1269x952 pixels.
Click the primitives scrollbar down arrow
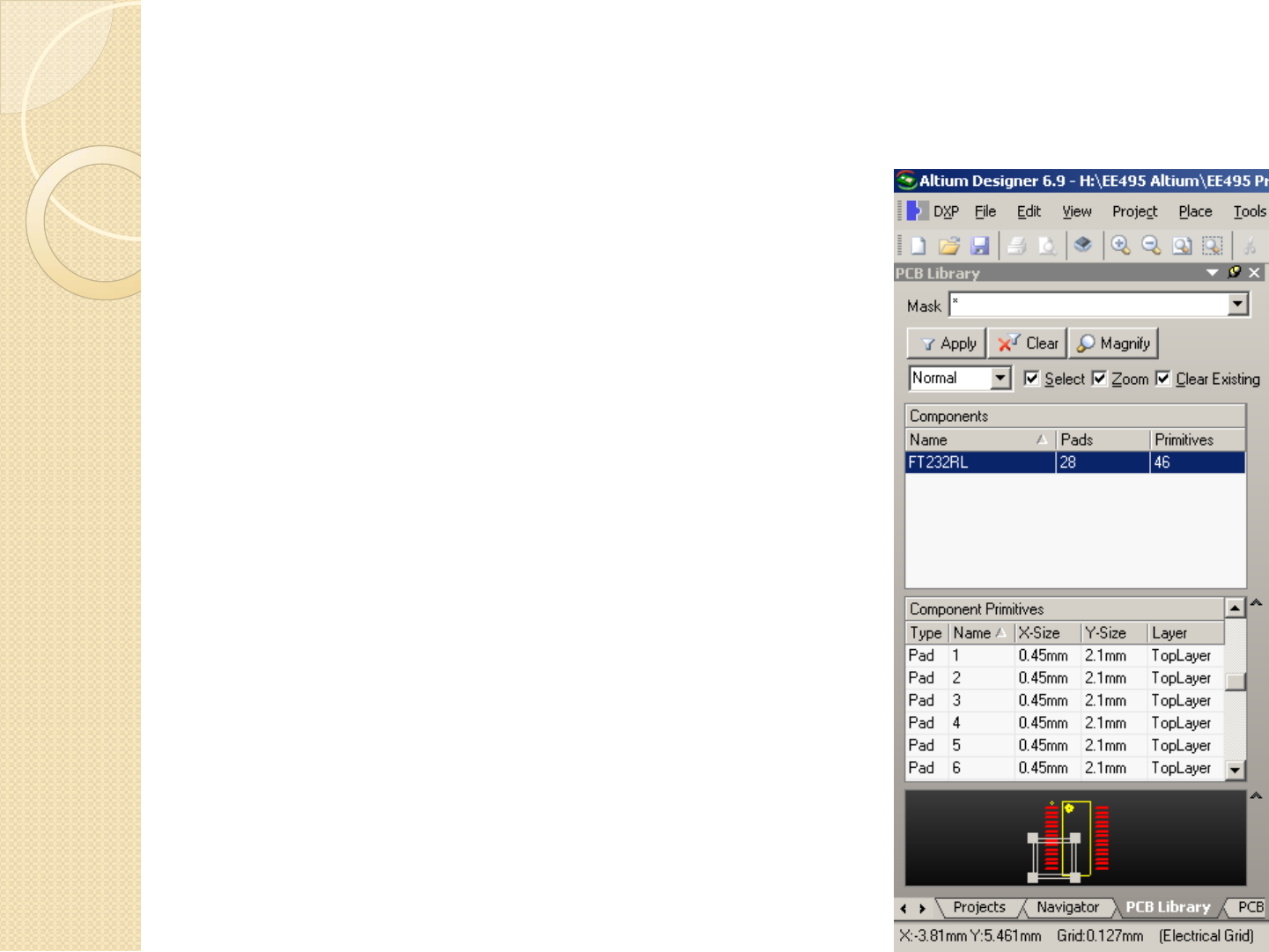pyautogui.click(x=1236, y=770)
